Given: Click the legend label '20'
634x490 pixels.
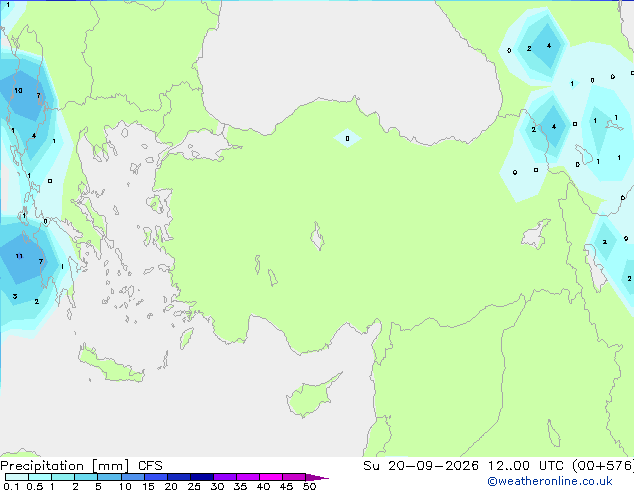Looking at the screenshot, I should click(x=171, y=486).
